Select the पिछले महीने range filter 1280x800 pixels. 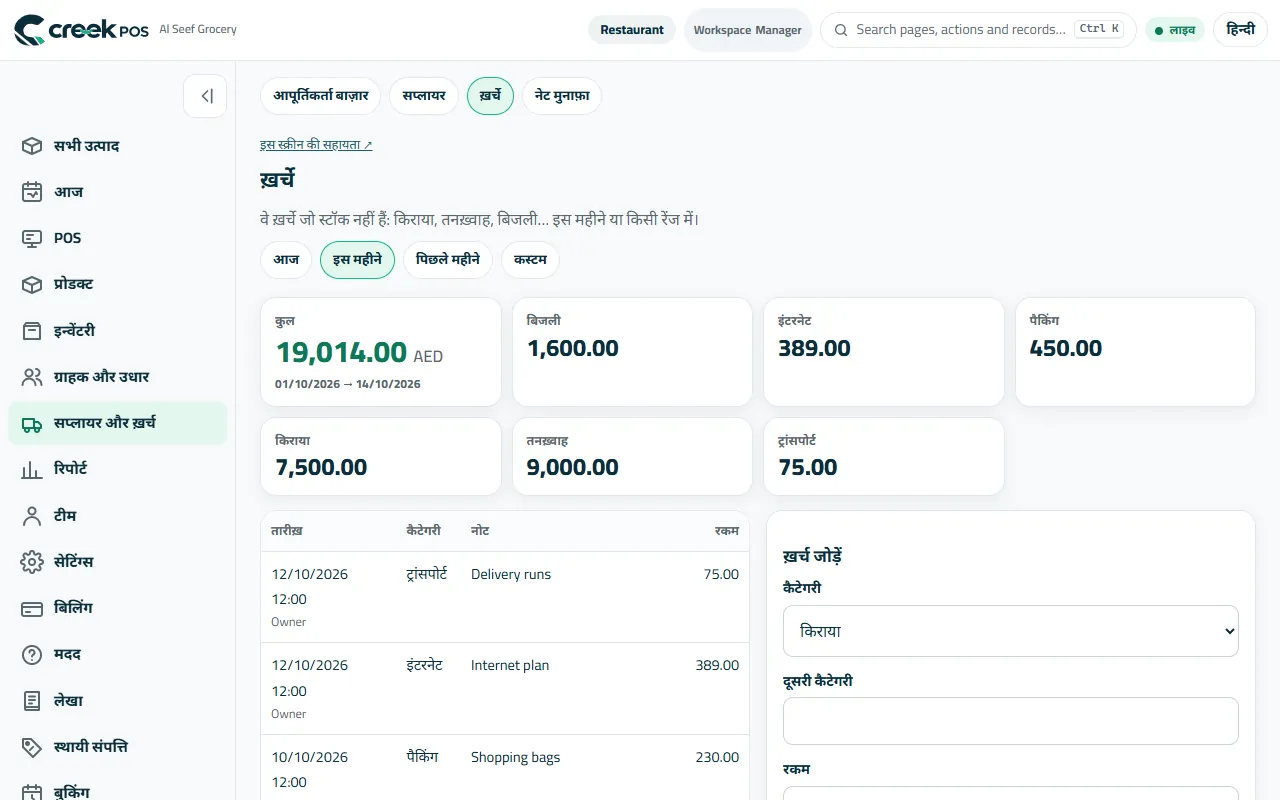tap(448, 259)
